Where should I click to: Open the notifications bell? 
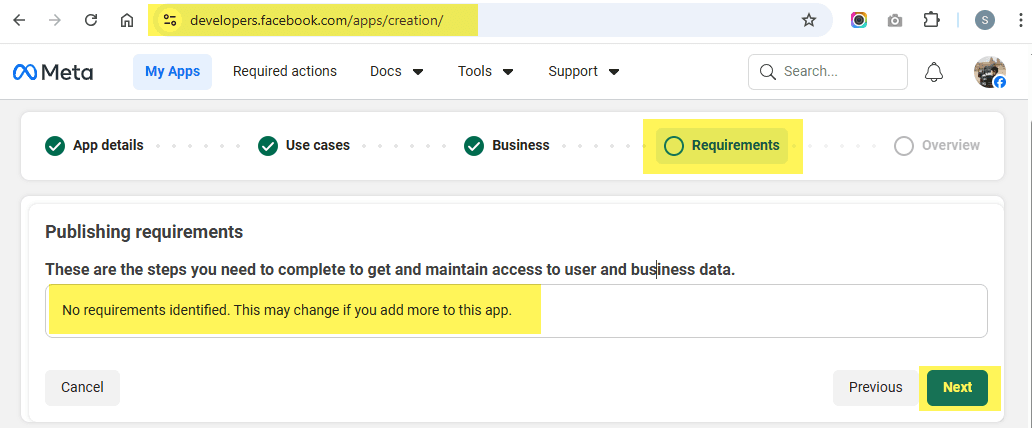[x=933, y=72]
